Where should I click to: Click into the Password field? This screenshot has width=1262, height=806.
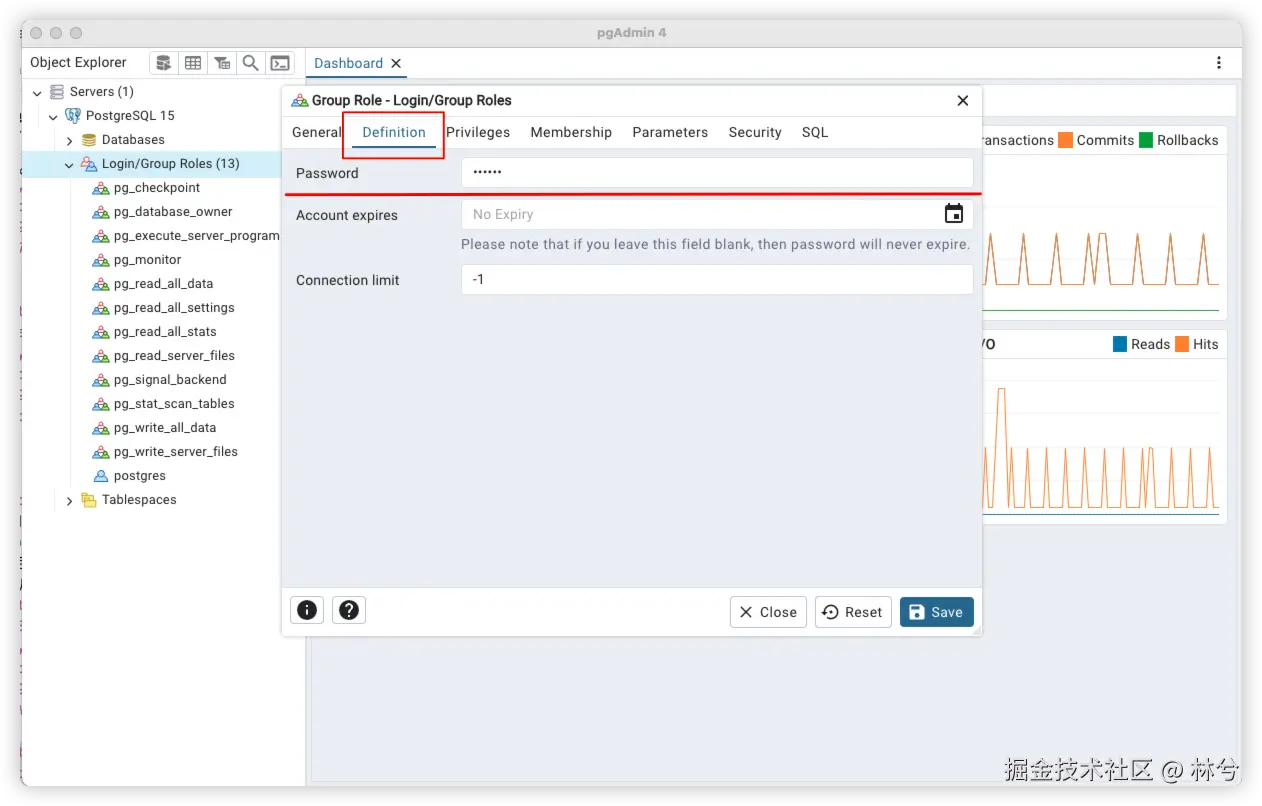click(716, 172)
